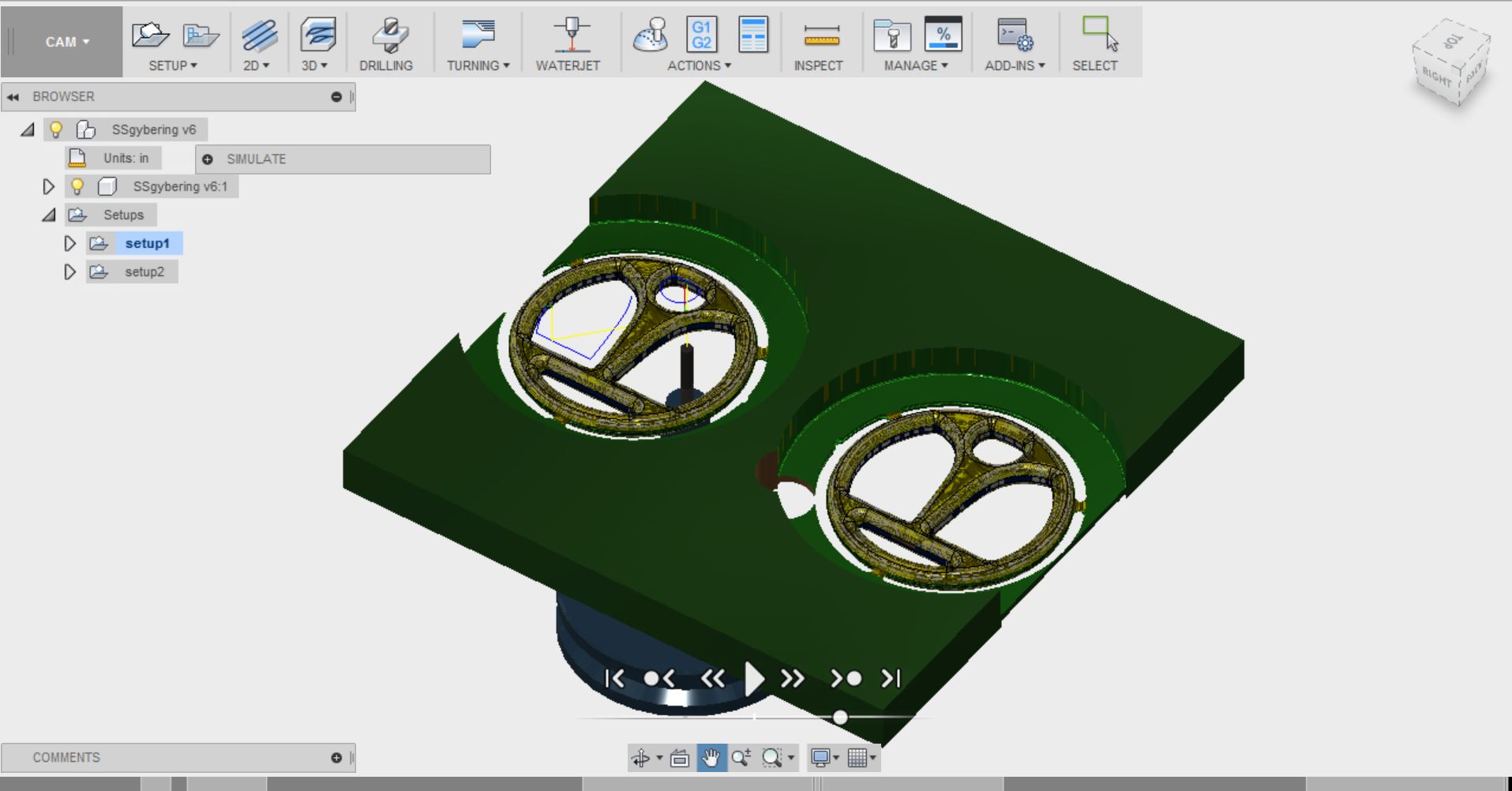This screenshot has height=791, width=1512.
Task: Open the MANAGE dropdown menu
Action: pyautogui.click(x=916, y=66)
